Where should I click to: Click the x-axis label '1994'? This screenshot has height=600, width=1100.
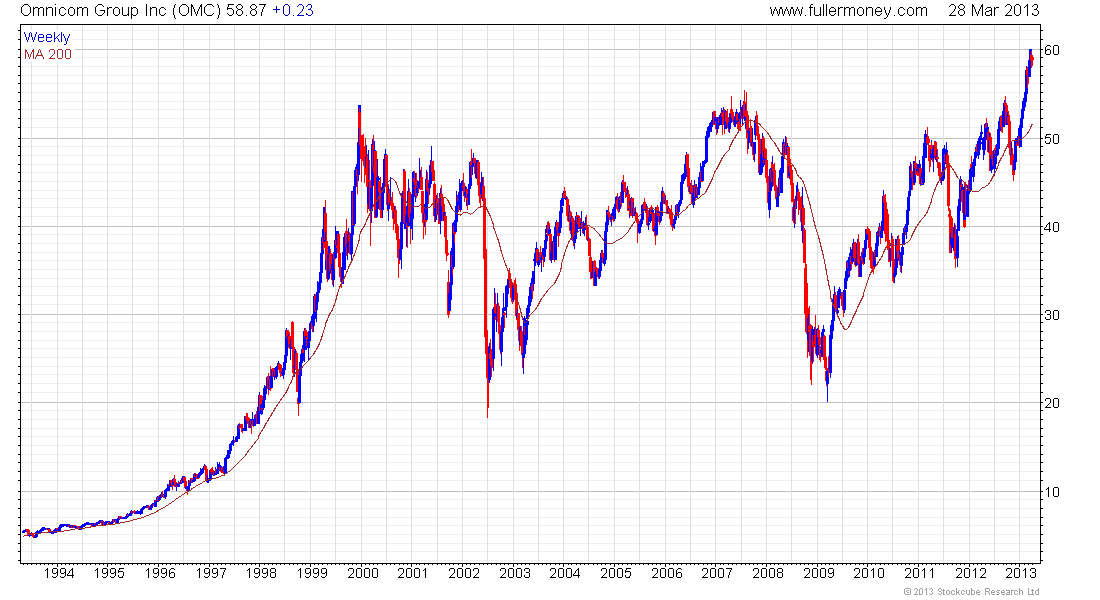pyautogui.click(x=59, y=573)
